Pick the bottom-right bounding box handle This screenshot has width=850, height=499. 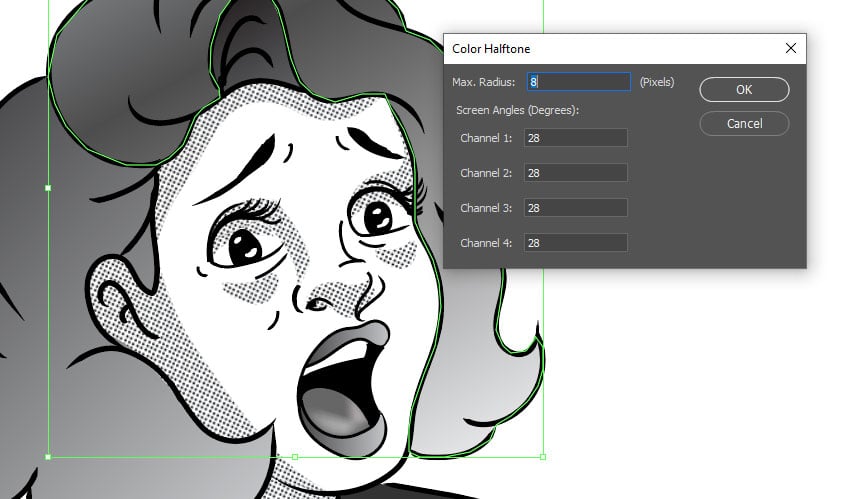click(x=543, y=457)
